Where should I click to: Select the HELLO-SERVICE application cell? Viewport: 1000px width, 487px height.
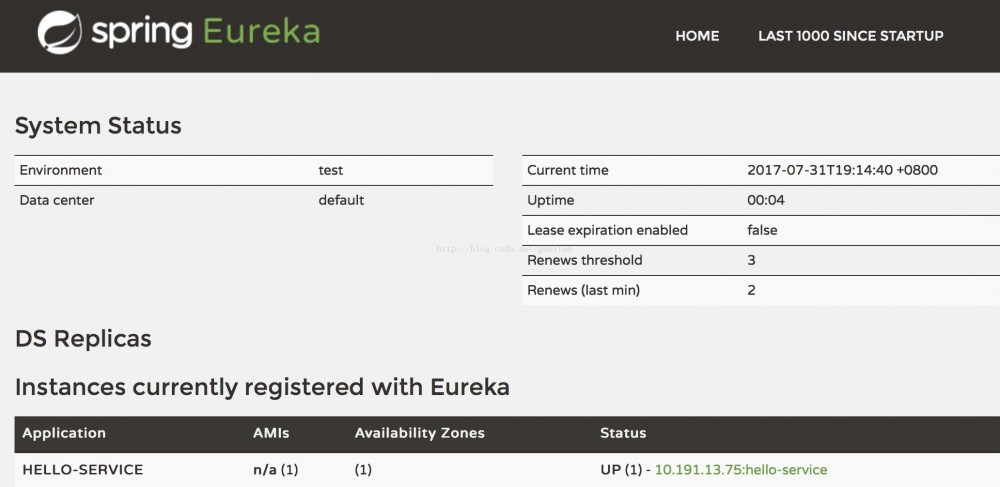tap(83, 470)
